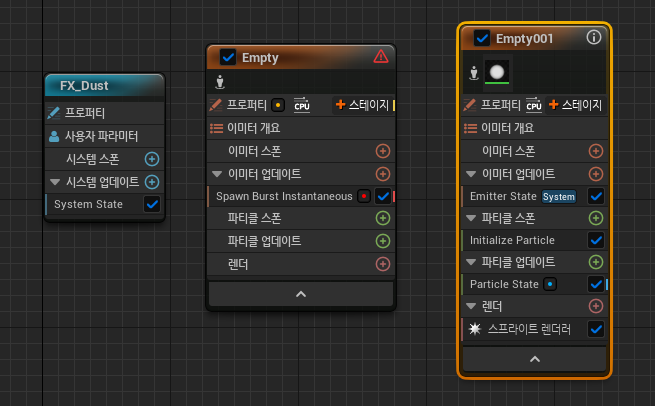Click red error dot on Spawn Burst Instantaneous
The height and width of the screenshot is (406, 655).
click(x=364, y=196)
